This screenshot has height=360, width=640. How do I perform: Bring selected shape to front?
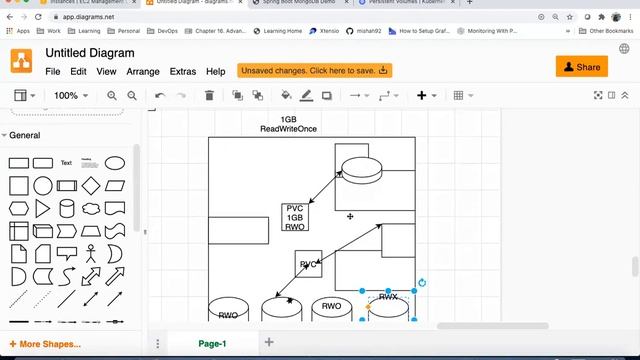pos(237,96)
